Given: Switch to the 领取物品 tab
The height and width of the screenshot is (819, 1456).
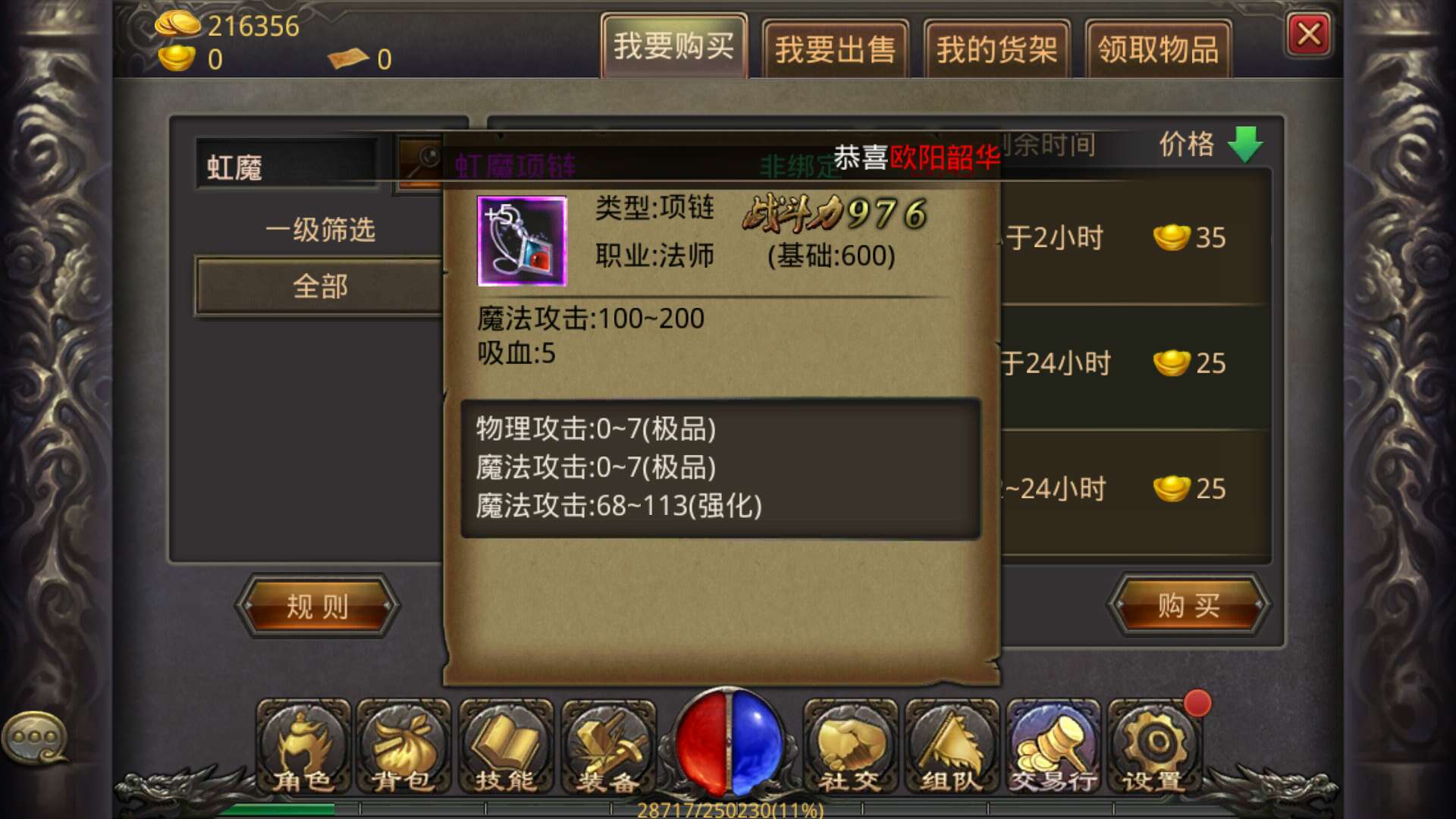Looking at the screenshot, I should click(1158, 49).
